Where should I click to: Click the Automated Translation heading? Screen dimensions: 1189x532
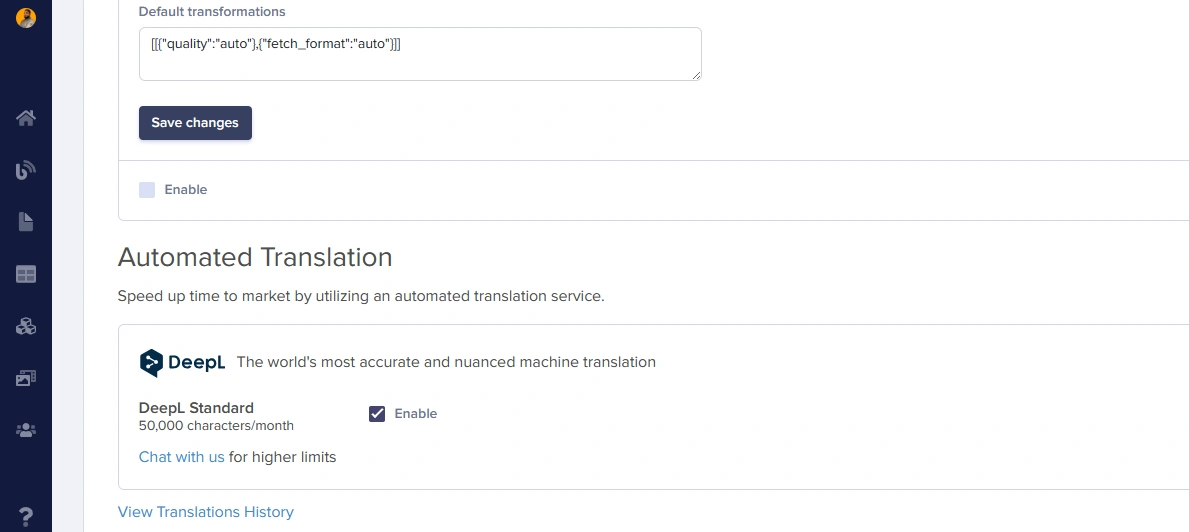255,257
